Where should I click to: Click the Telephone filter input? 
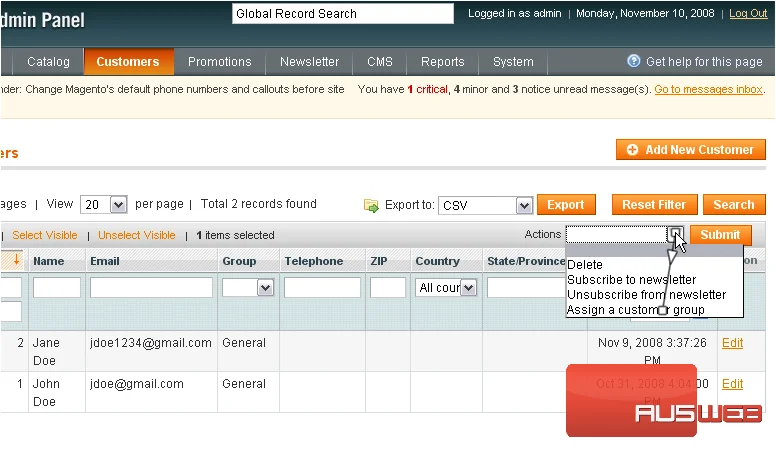[322, 288]
